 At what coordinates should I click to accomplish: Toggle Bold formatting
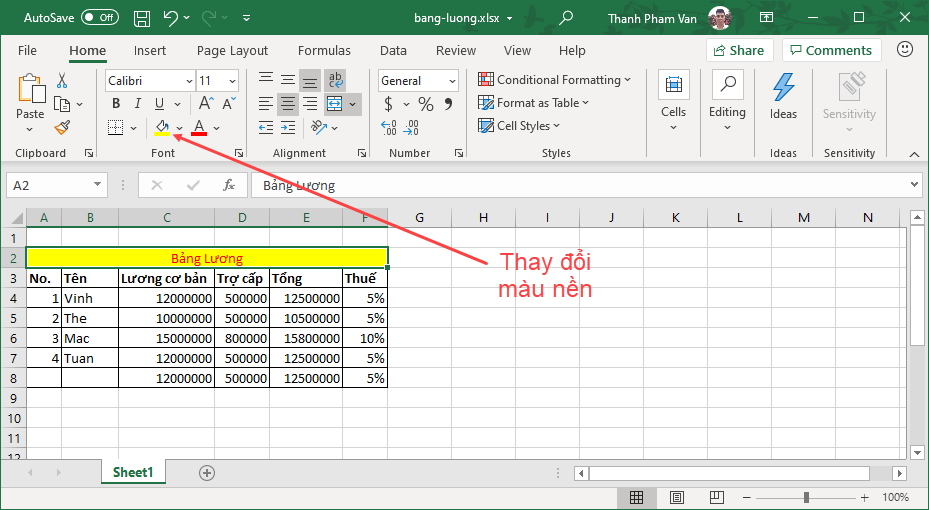(116, 104)
